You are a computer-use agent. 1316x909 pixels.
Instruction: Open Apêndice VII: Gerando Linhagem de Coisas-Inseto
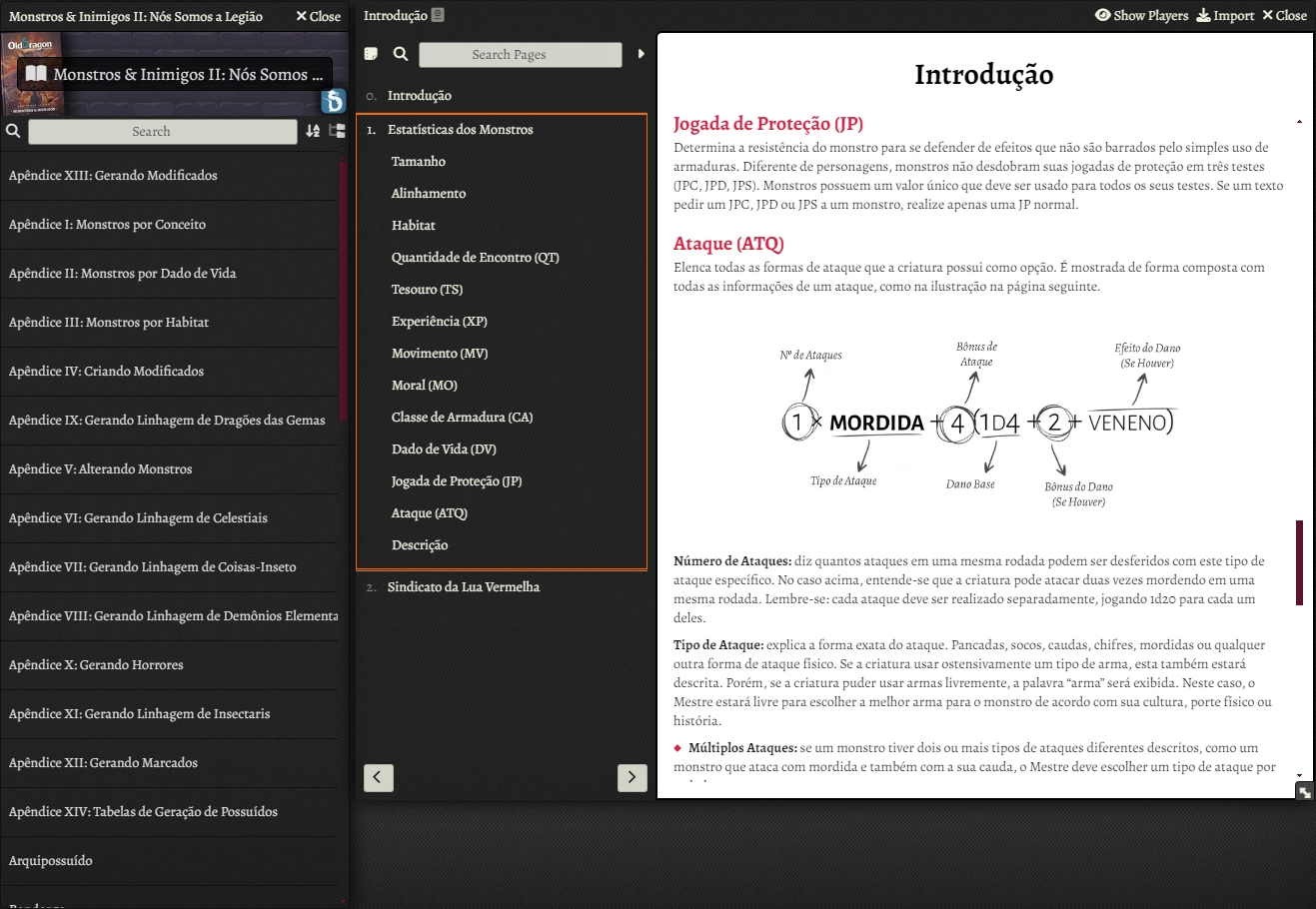pyautogui.click(x=170, y=567)
